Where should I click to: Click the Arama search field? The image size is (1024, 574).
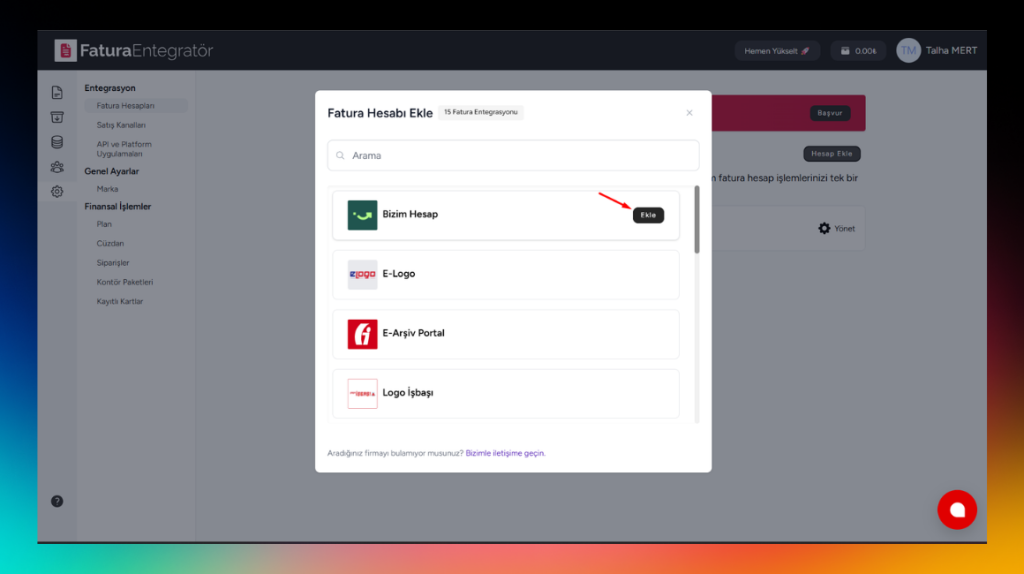[x=513, y=155]
